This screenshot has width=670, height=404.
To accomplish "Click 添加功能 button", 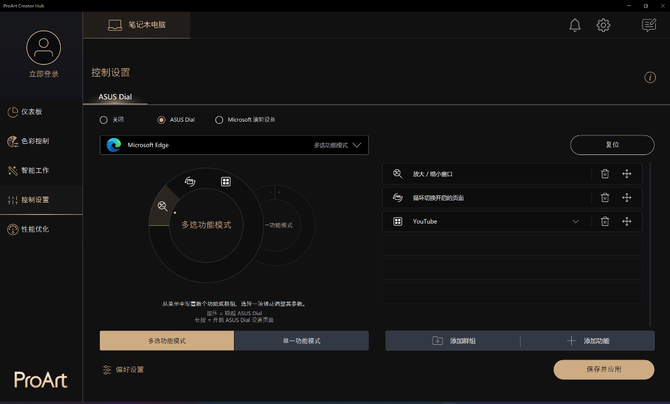I will [588, 341].
